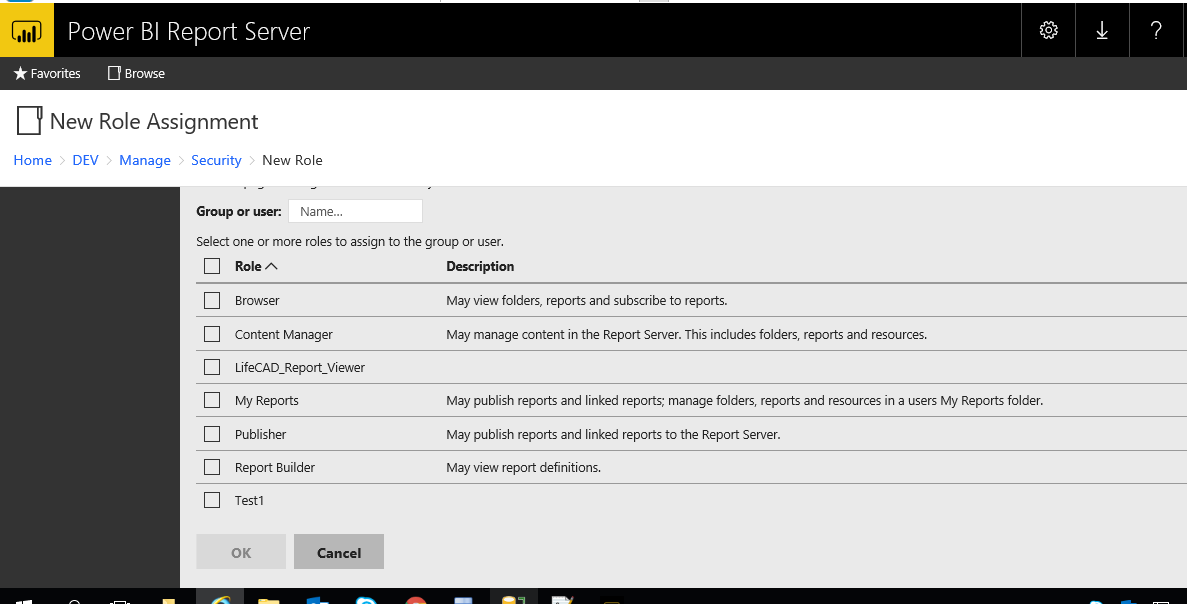Click the Report Builder role name
This screenshot has width=1187, height=604.
[275, 468]
